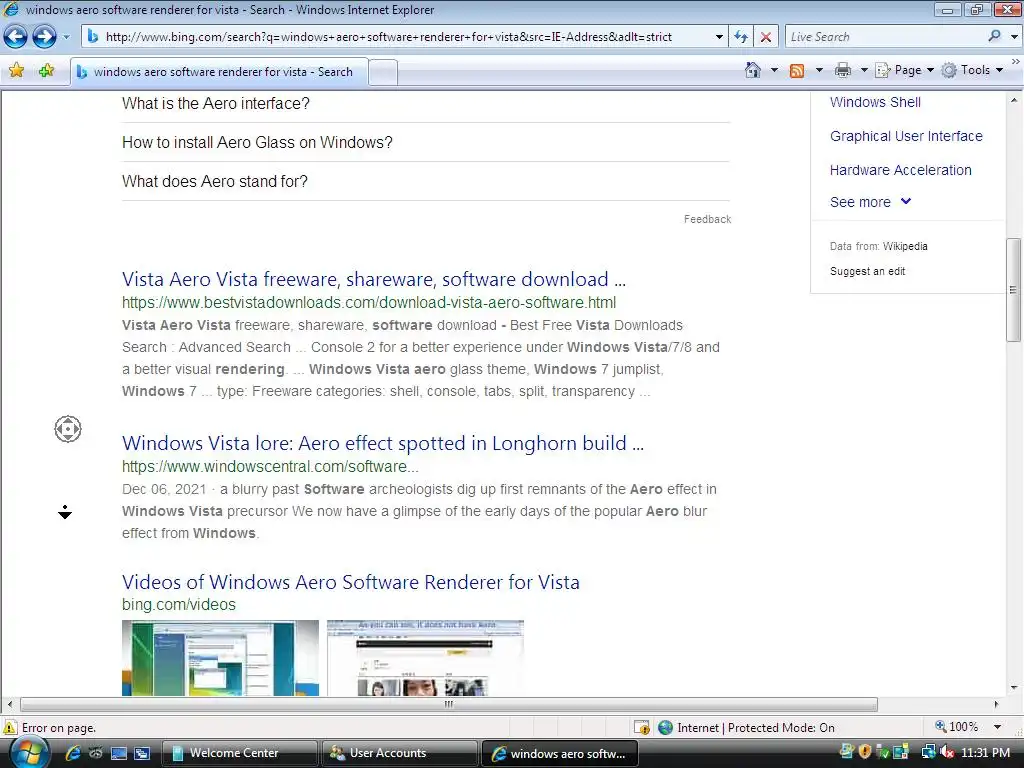1024x768 pixels.
Task: Click the 'Internet | Protected Mode: On' zone
Action: click(x=746, y=728)
